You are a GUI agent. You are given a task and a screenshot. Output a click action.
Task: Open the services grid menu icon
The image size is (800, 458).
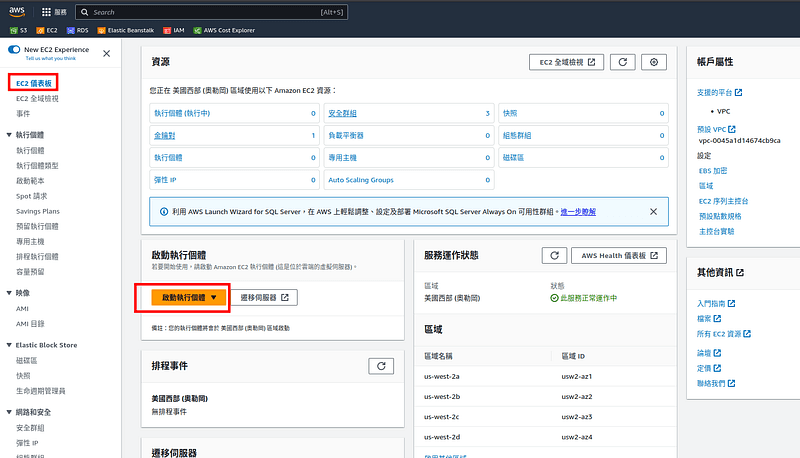pos(46,12)
